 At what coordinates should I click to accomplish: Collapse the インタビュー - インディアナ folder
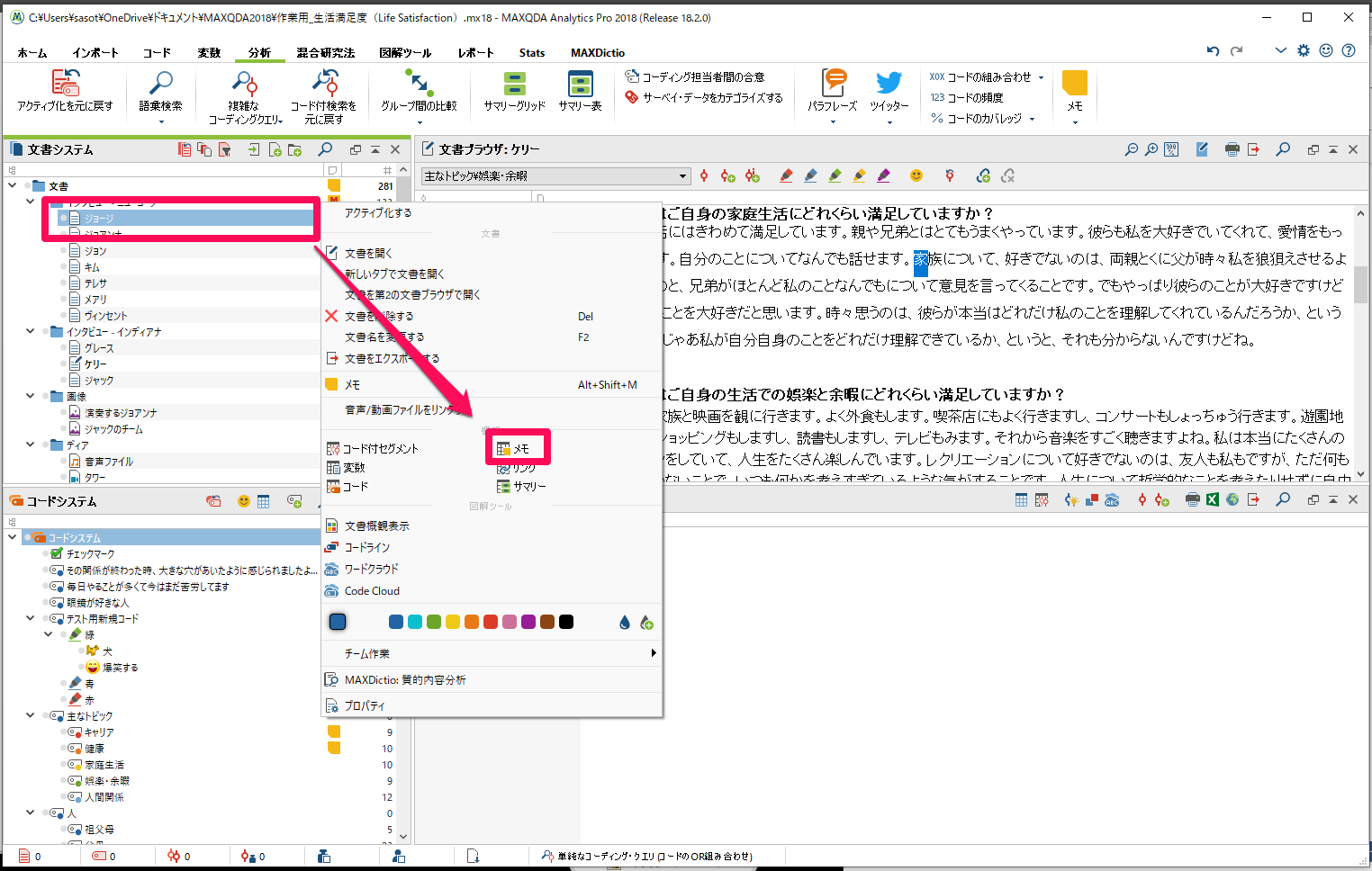coord(31,332)
